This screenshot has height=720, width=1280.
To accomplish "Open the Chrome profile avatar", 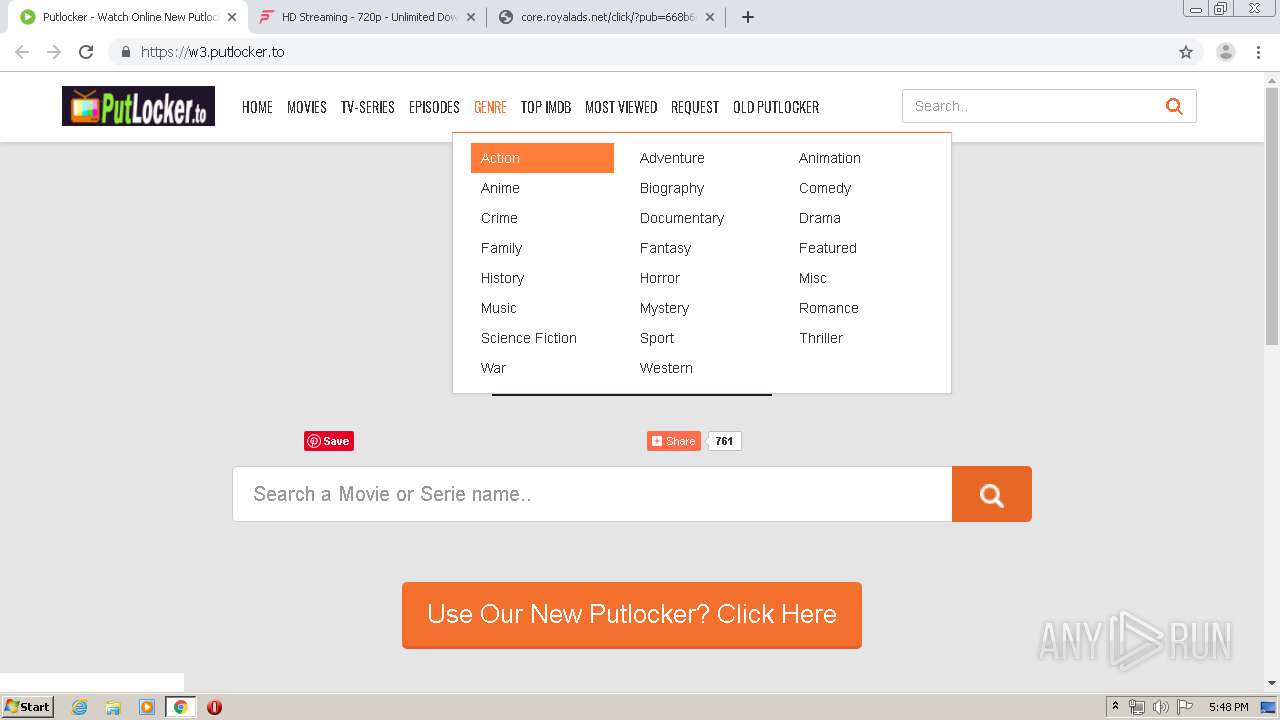I will point(1226,52).
